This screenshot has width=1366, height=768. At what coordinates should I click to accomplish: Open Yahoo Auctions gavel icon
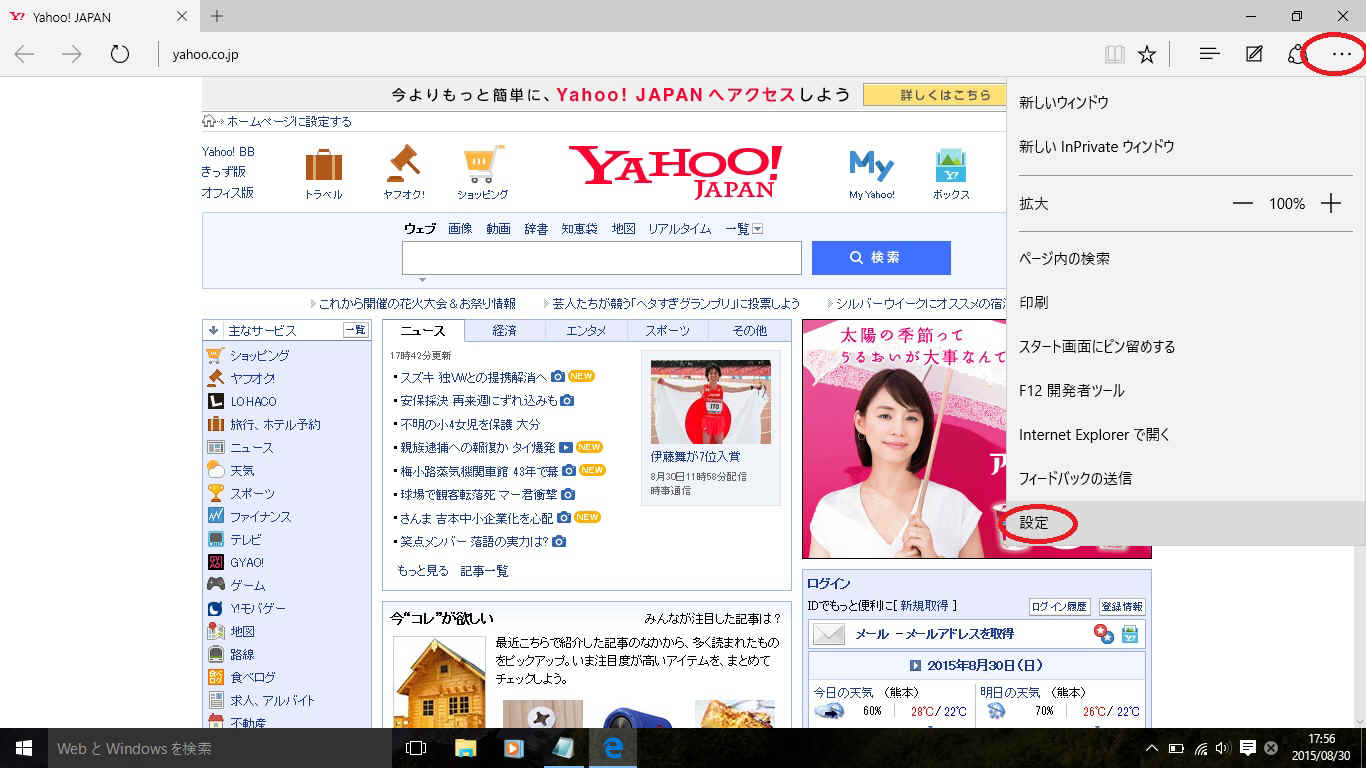pyautogui.click(x=404, y=165)
